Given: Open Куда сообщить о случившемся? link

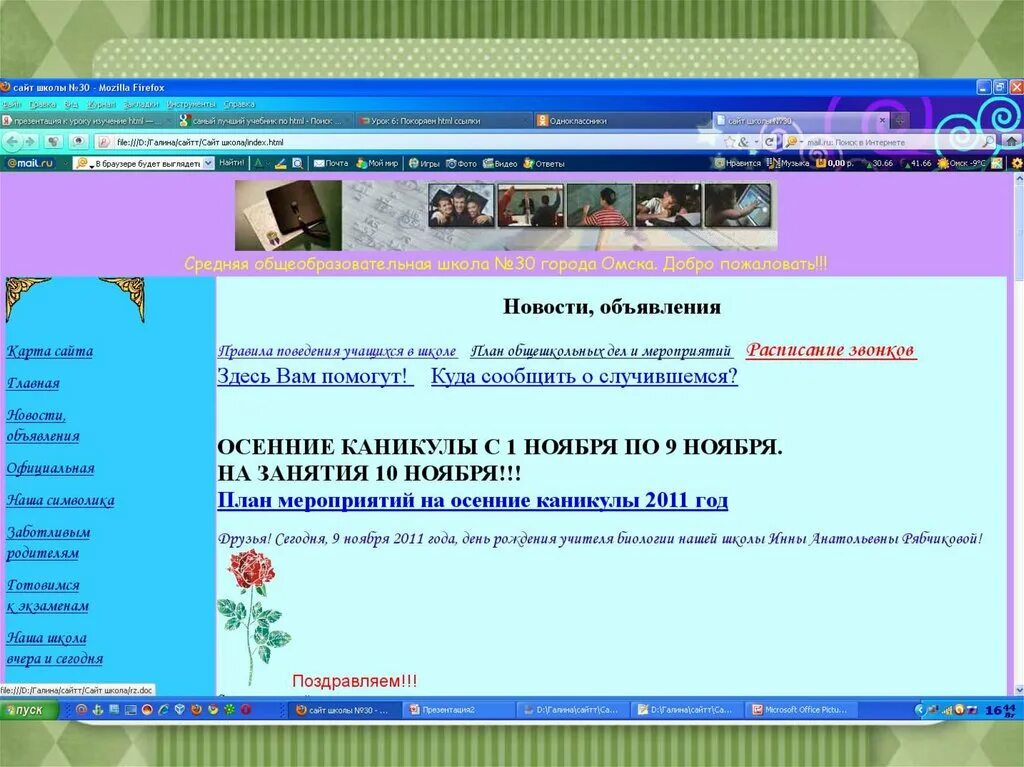Looking at the screenshot, I should (x=584, y=376).
